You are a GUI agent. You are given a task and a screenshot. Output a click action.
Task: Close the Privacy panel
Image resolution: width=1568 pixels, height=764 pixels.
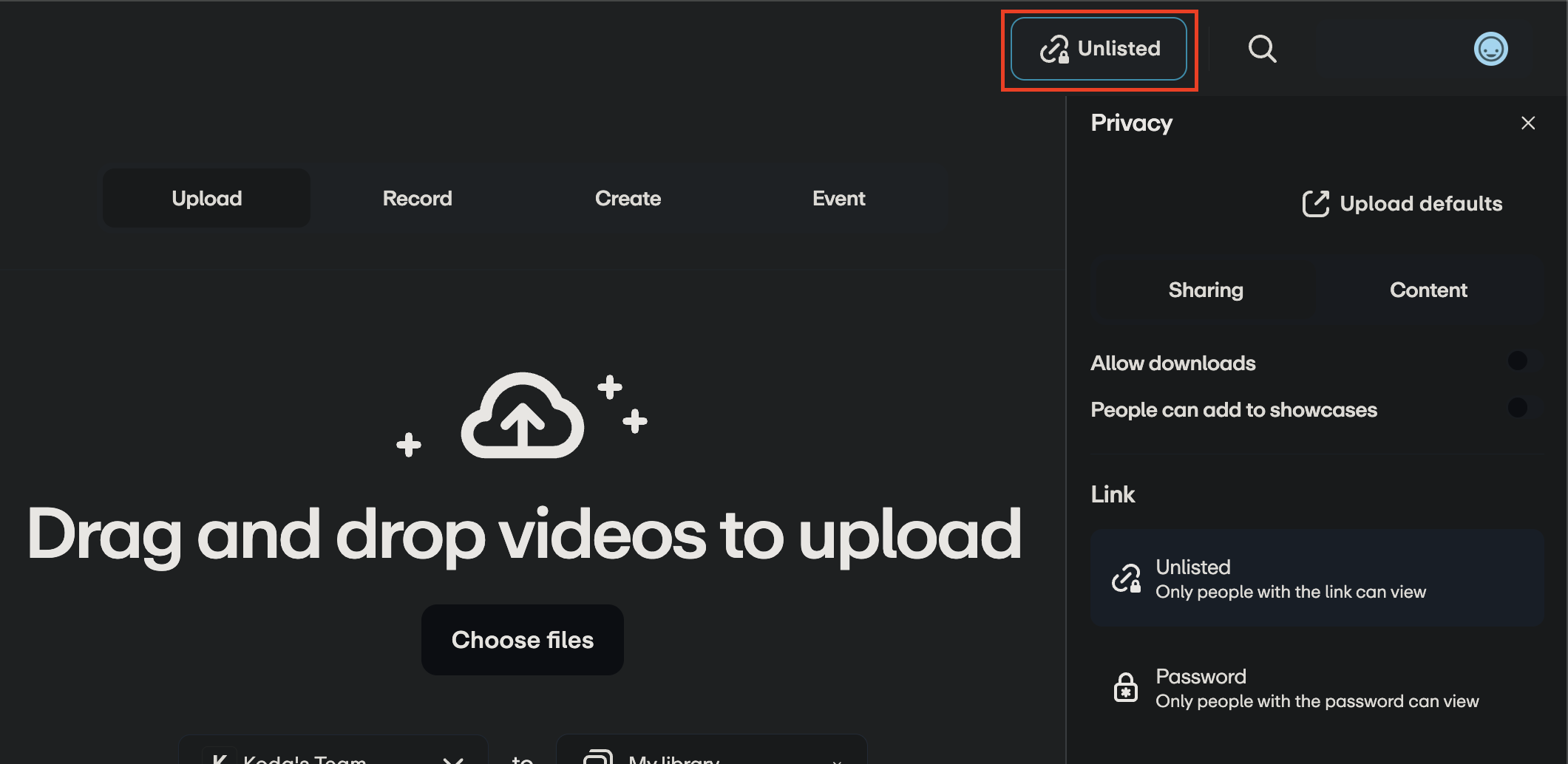1528,123
